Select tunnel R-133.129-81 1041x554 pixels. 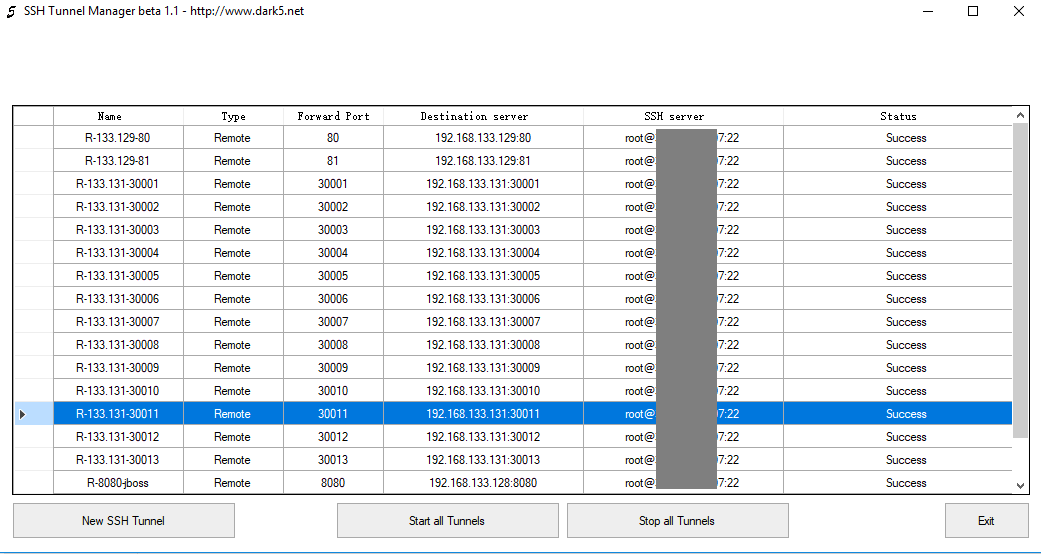[x=118, y=161]
